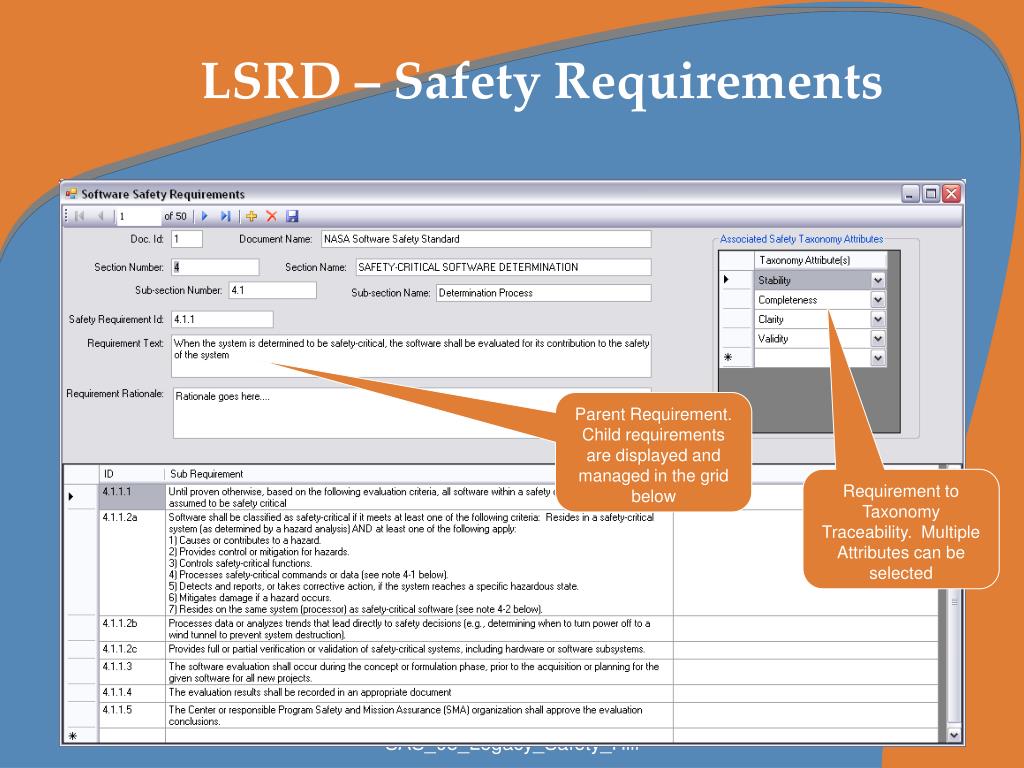Click the Sub-section Name field
Viewport: 1024px width, 768px height.
543,293
